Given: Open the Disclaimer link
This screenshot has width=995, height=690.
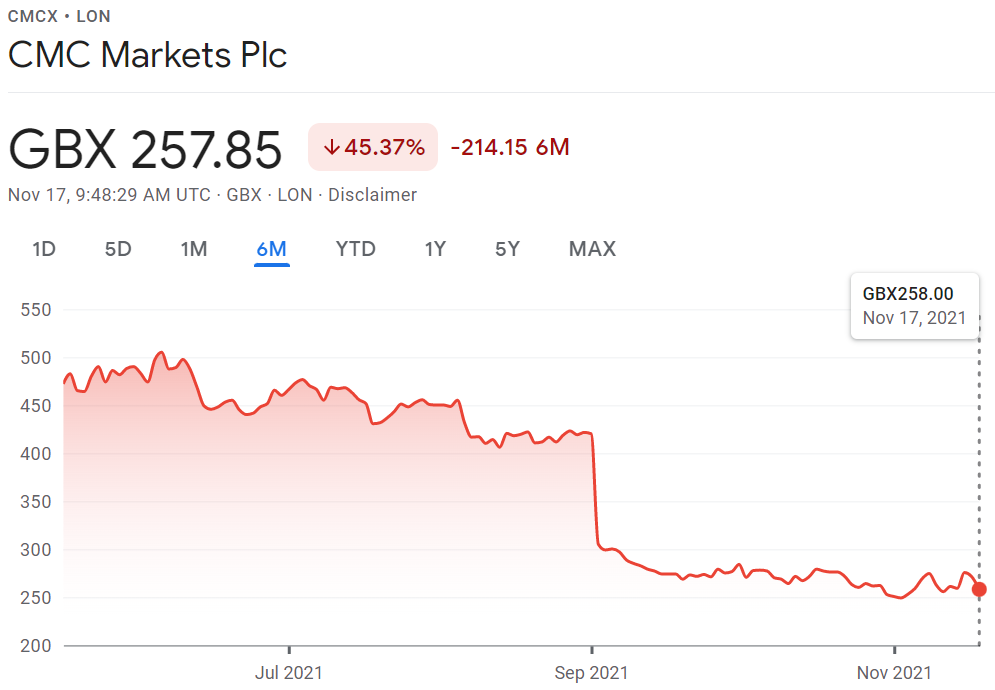Looking at the screenshot, I should click(x=372, y=195).
